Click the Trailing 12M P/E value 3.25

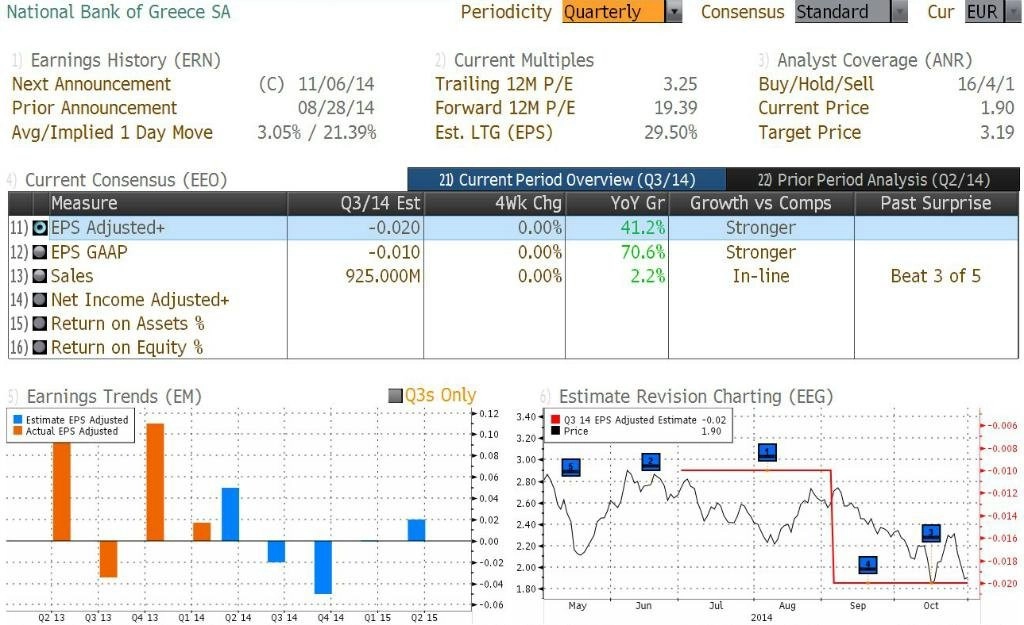[680, 84]
